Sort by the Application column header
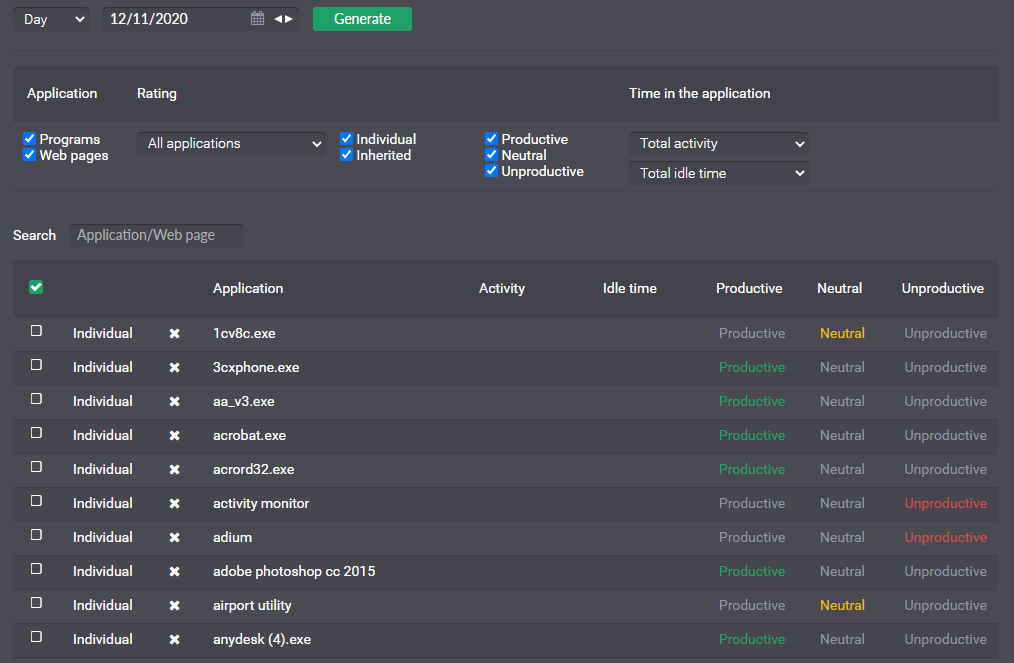This screenshot has height=663, width=1014. click(x=248, y=288)
